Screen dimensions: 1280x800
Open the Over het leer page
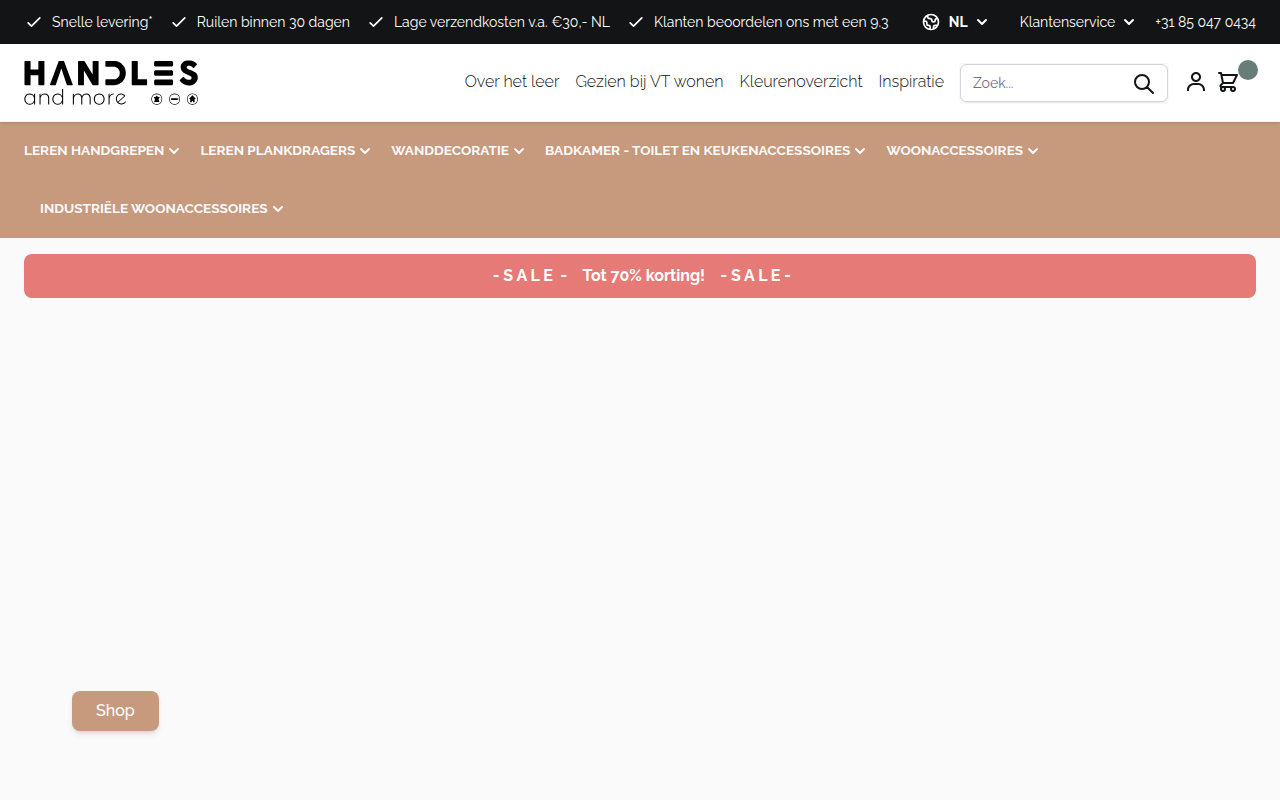click(512, 82)
